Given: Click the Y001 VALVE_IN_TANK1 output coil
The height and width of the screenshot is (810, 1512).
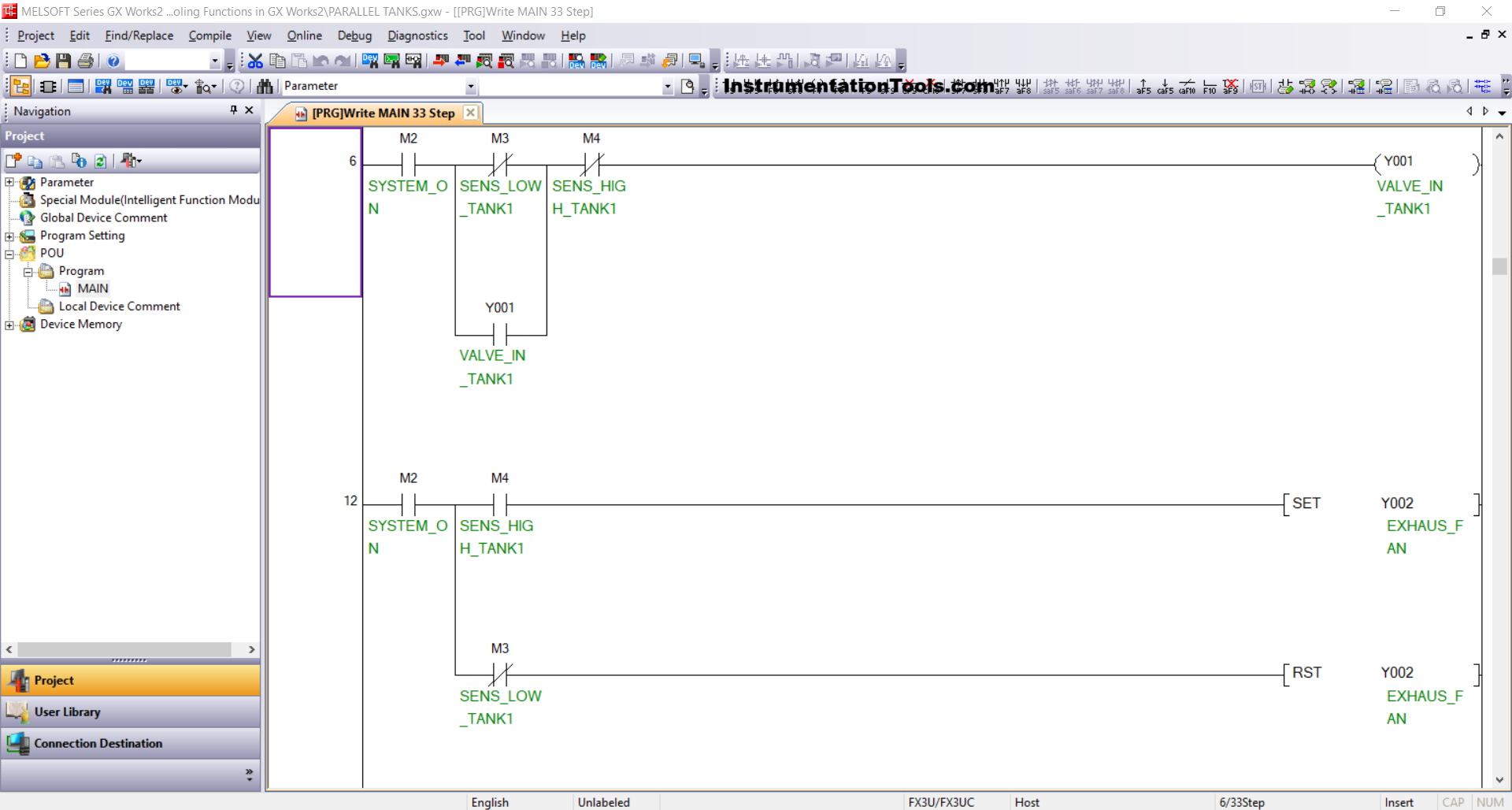Looking at the screenshot, I should pyautogui.click(x=1426, y=163).
